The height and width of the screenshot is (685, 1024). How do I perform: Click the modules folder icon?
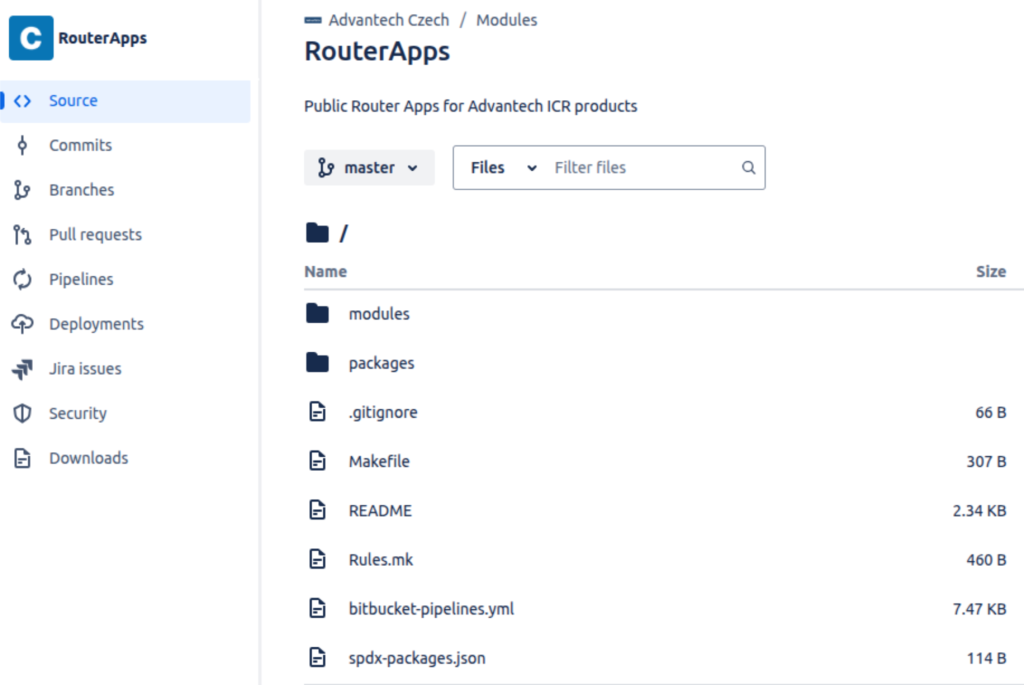pos(317,313)
